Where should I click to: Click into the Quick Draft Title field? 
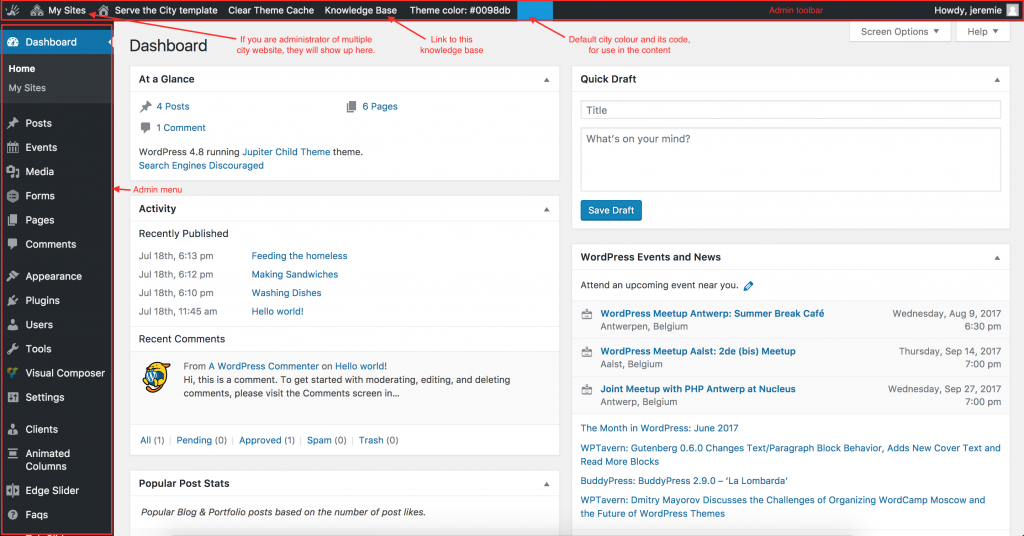pyautogui.click(x=790, y=110)
